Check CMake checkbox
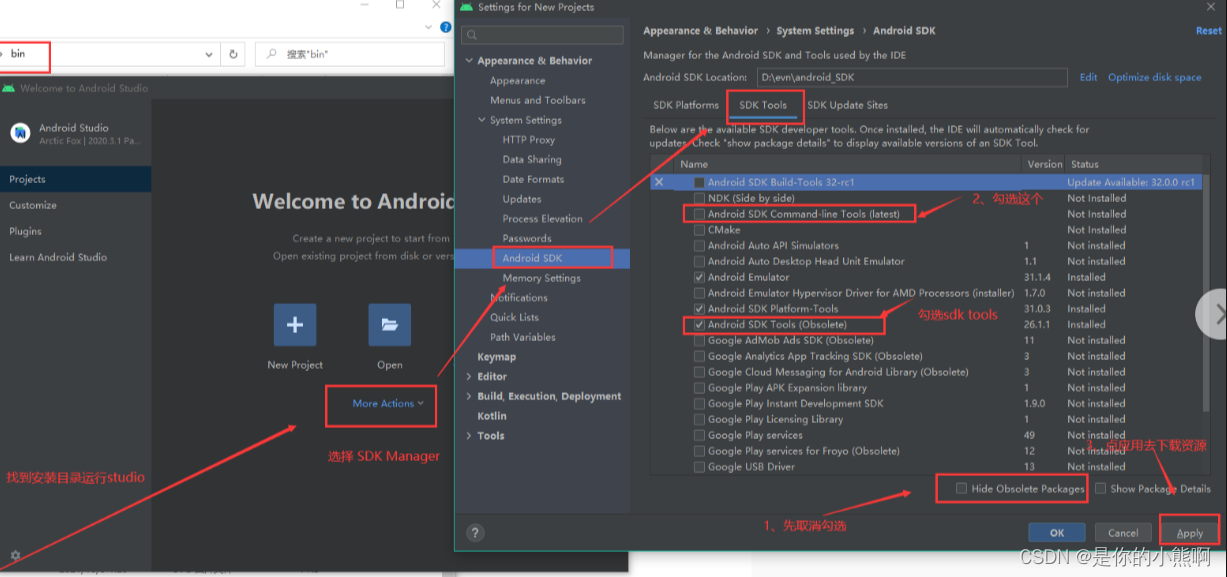The image size is (1227, 577). click(699, 230)
